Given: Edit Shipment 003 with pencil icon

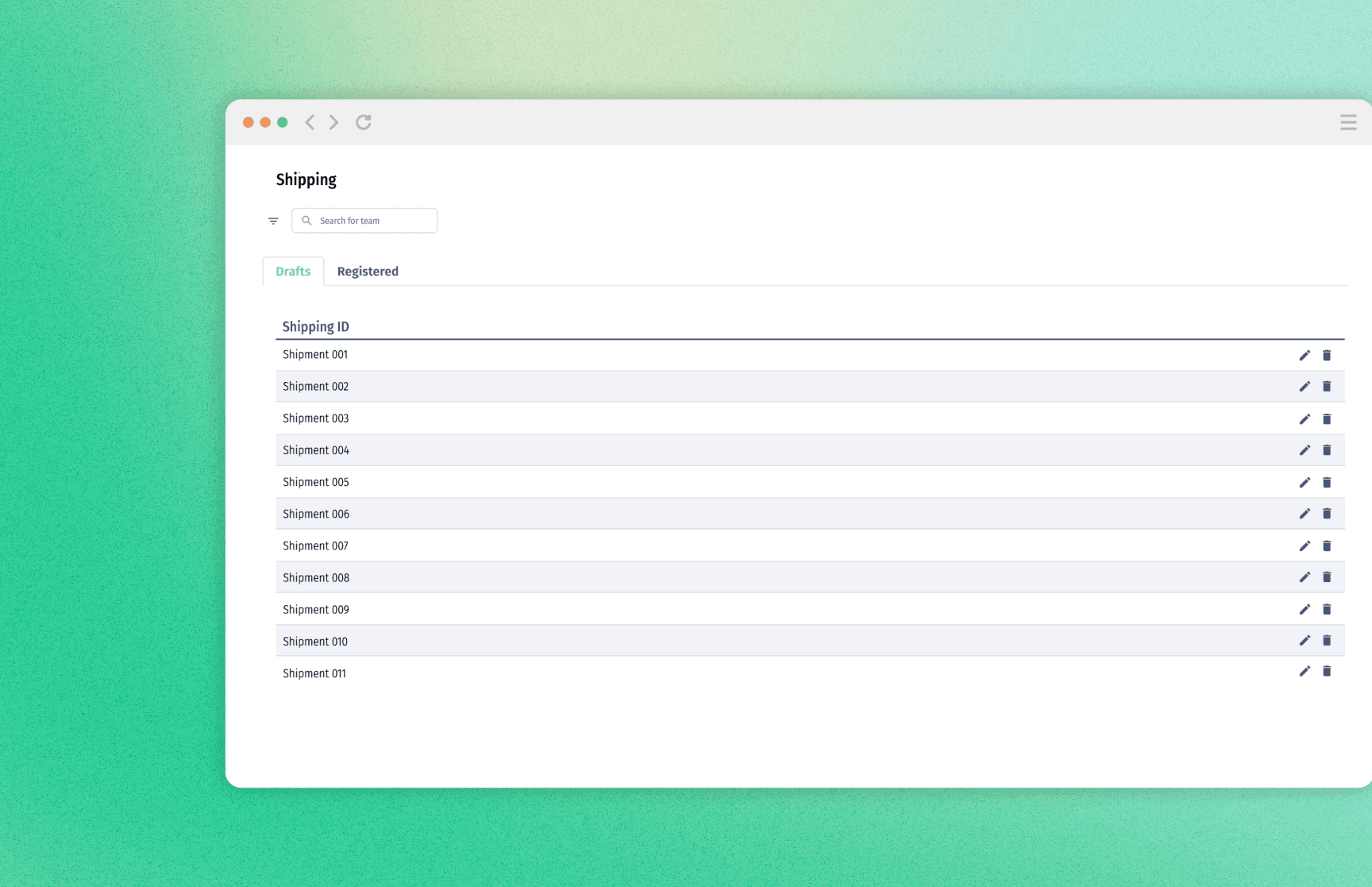Looking at the screenshot, I should coord(1305,418).
